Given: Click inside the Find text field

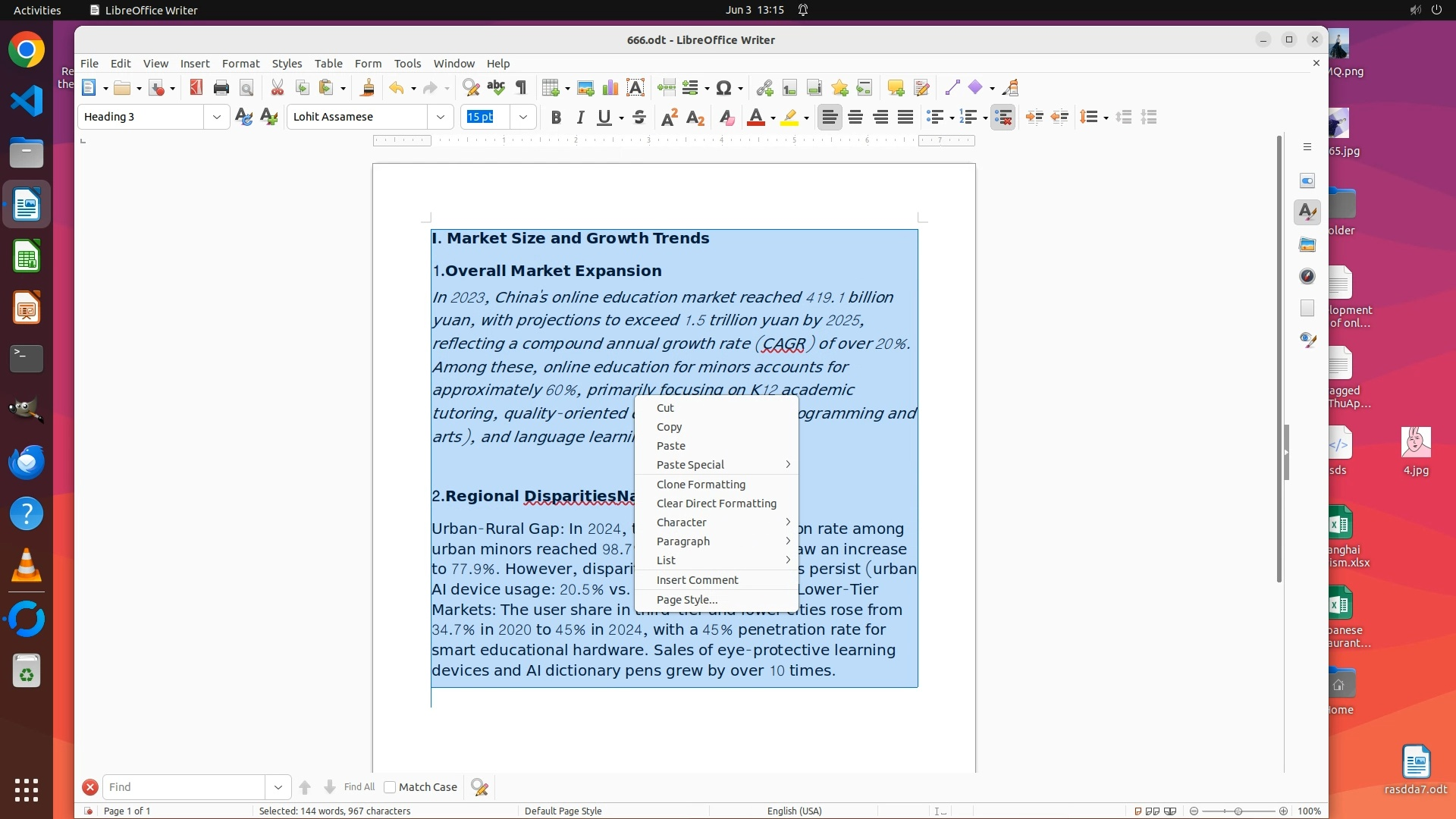Looking at the screenshot, I should click(x=184, y=787).
